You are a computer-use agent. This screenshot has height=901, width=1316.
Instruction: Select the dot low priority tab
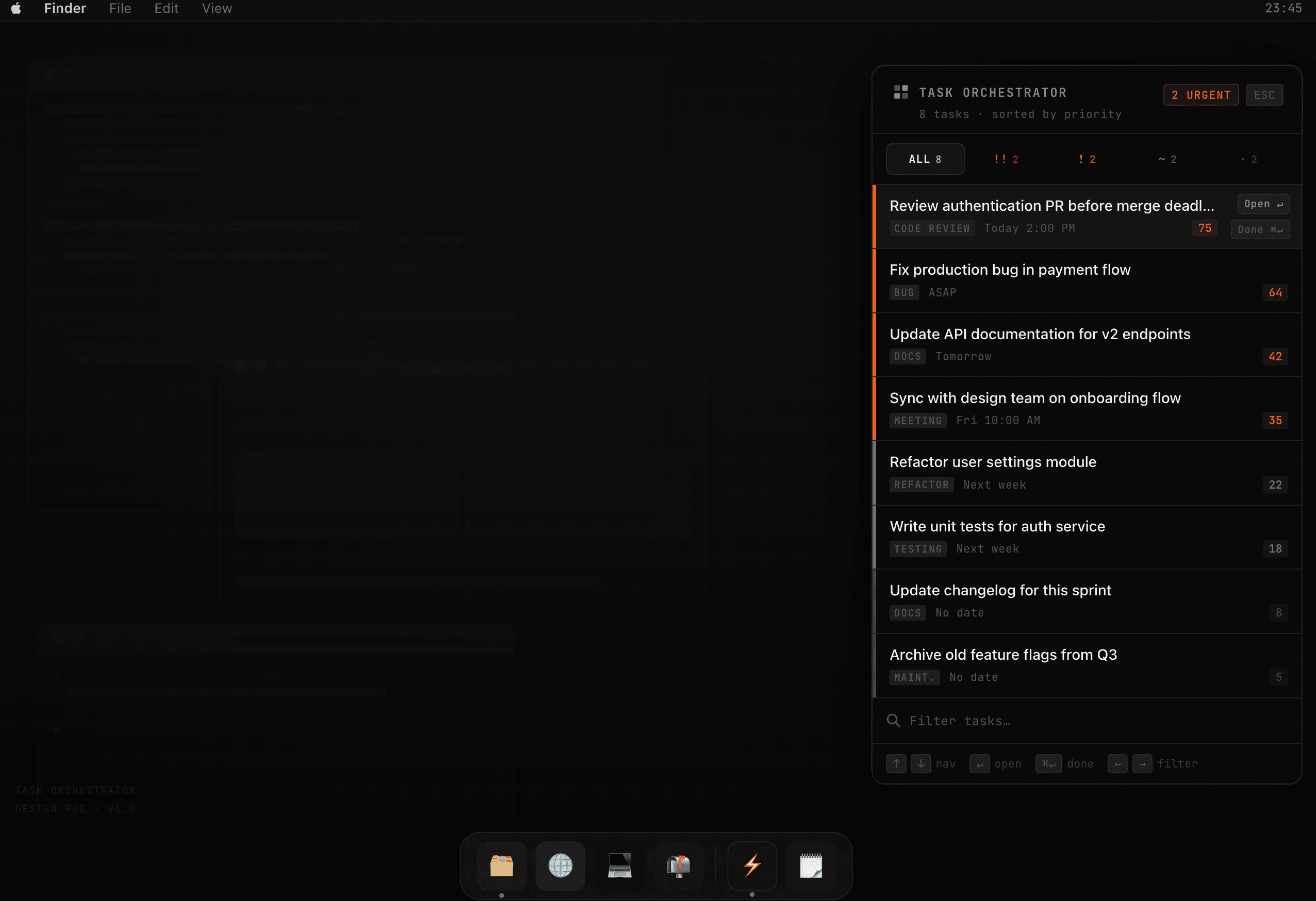tap(1248, 159)
